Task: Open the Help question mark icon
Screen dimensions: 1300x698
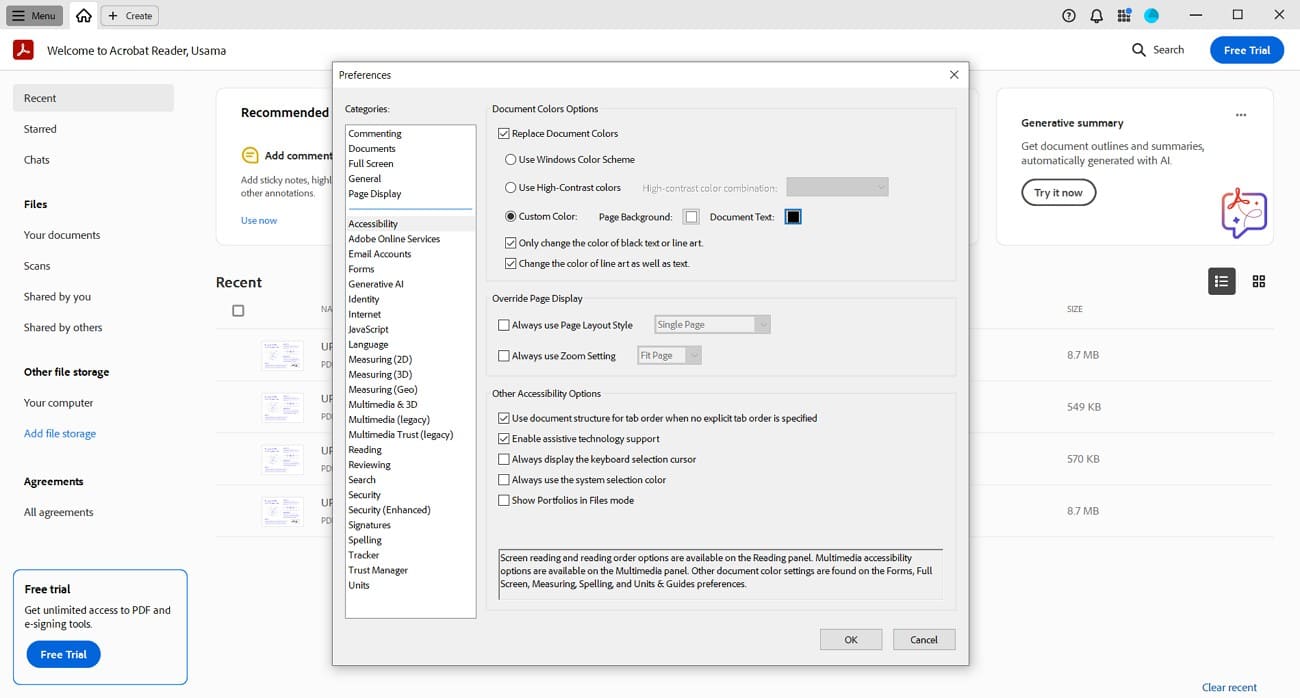Action: tap(1069, 16)
